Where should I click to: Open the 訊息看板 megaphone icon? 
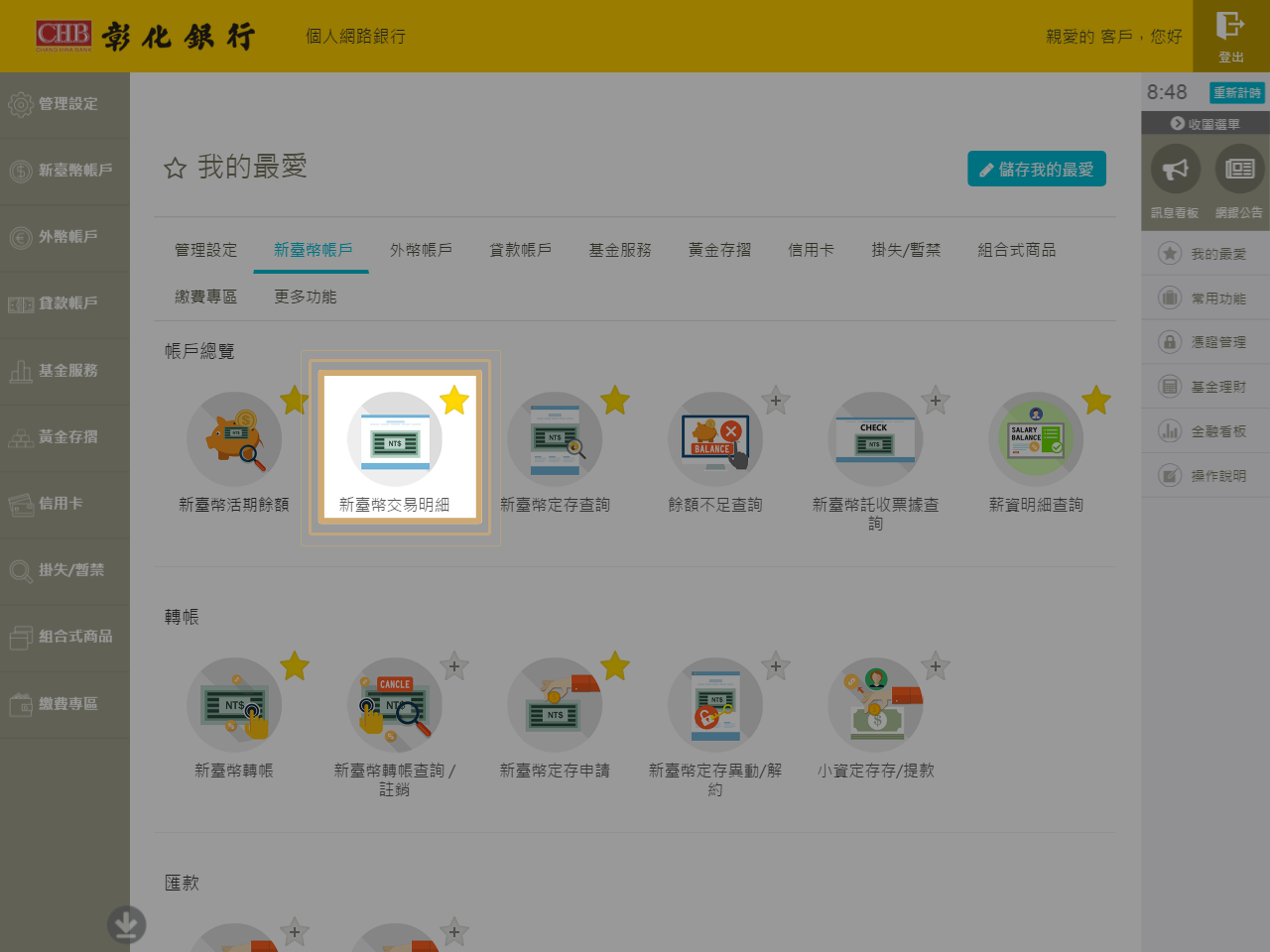click(x=1176, y=169)
